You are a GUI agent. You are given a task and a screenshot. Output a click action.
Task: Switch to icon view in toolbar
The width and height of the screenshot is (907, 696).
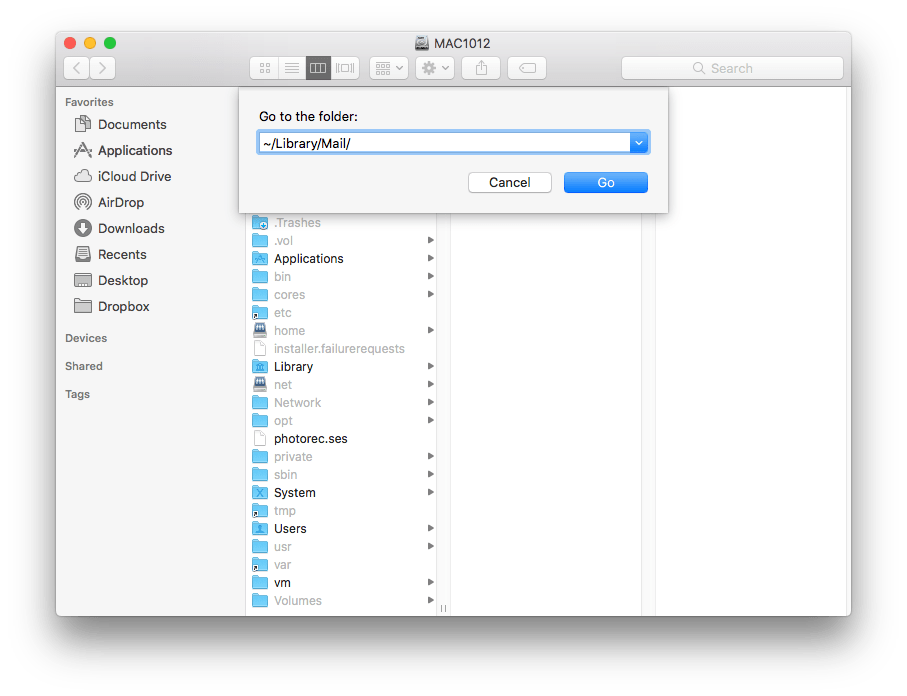tap(264, 68)
